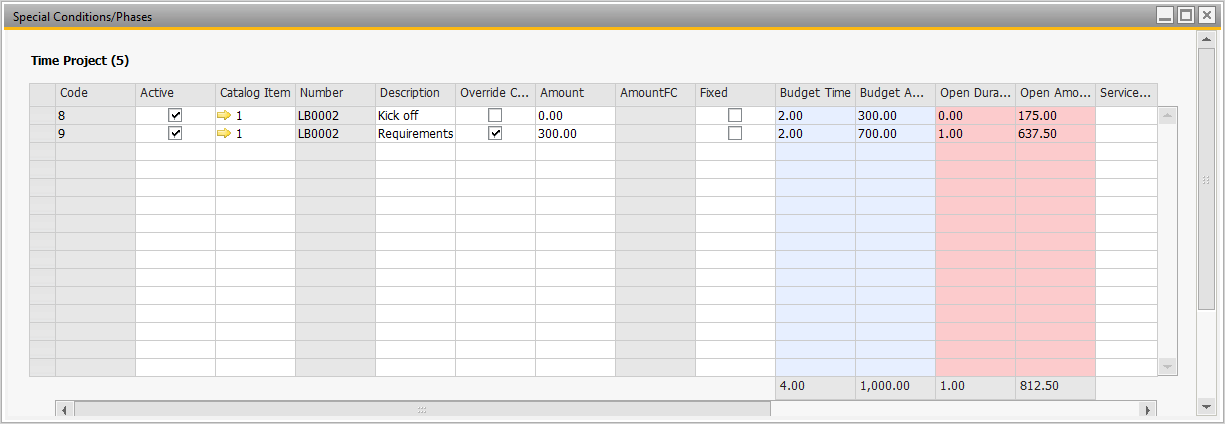Viewport: 1225px width, 424px height.
Task: Click the link arrow in row 8 Catalog Item
Action: [x=224, y=115]
